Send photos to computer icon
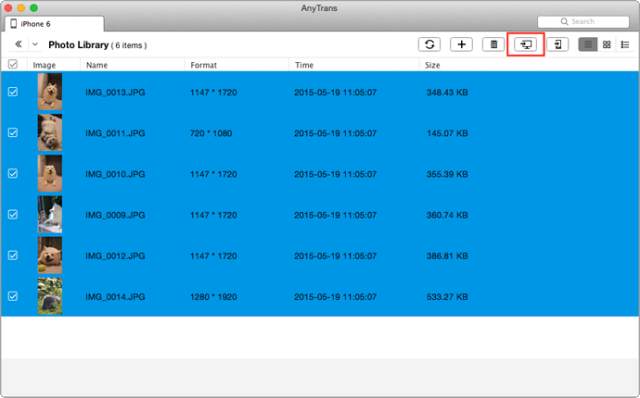 (526, 44)
